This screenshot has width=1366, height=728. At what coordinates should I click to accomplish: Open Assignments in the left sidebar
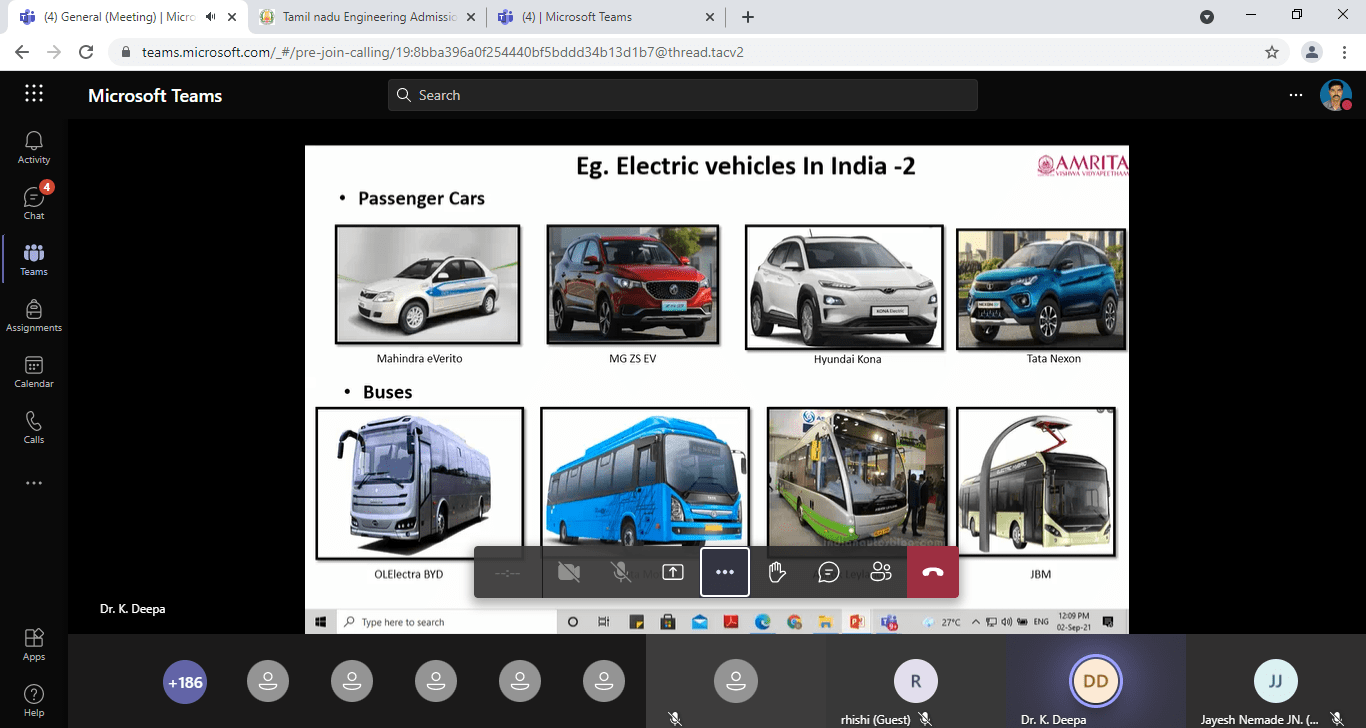(x=33, y=315)
